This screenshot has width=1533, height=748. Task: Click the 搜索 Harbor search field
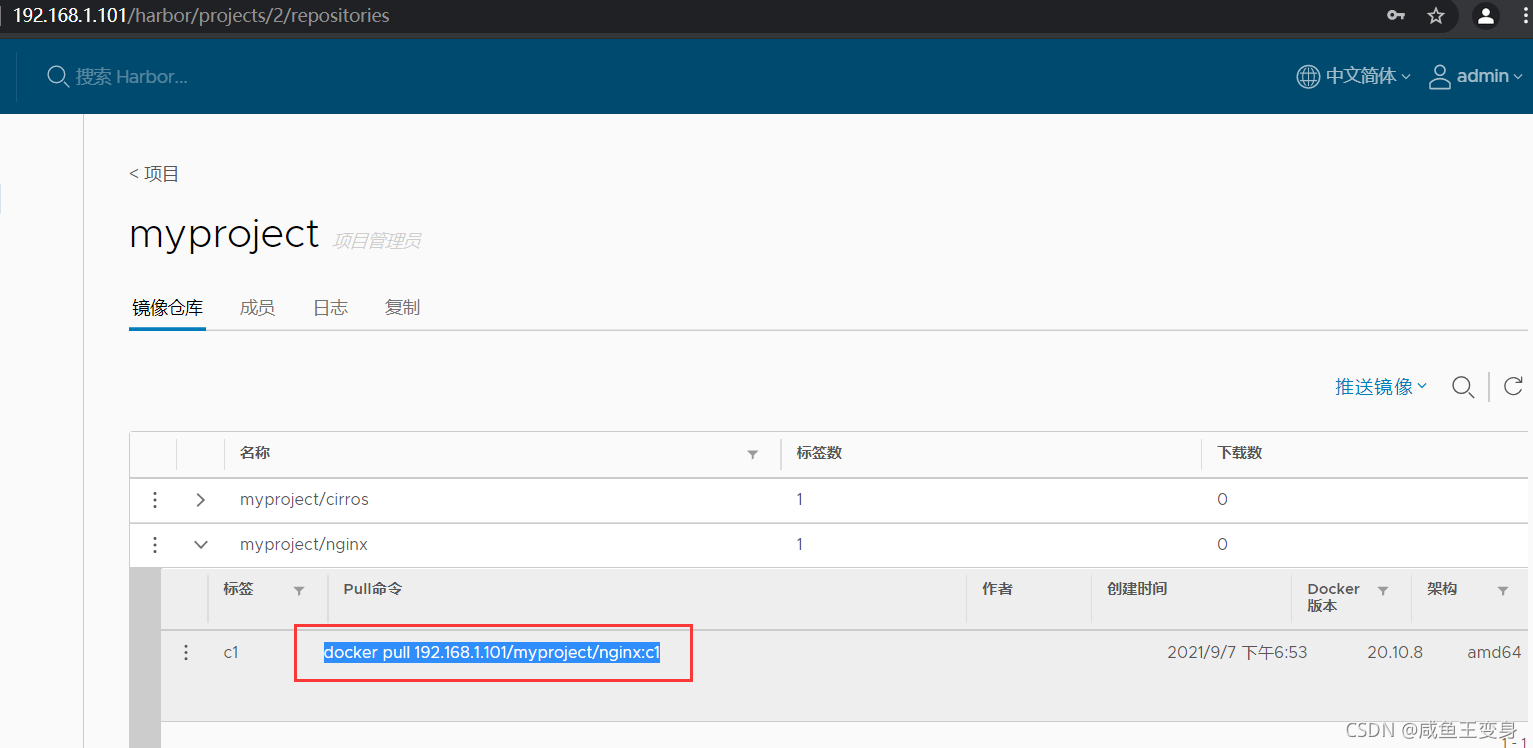point(132,76)
